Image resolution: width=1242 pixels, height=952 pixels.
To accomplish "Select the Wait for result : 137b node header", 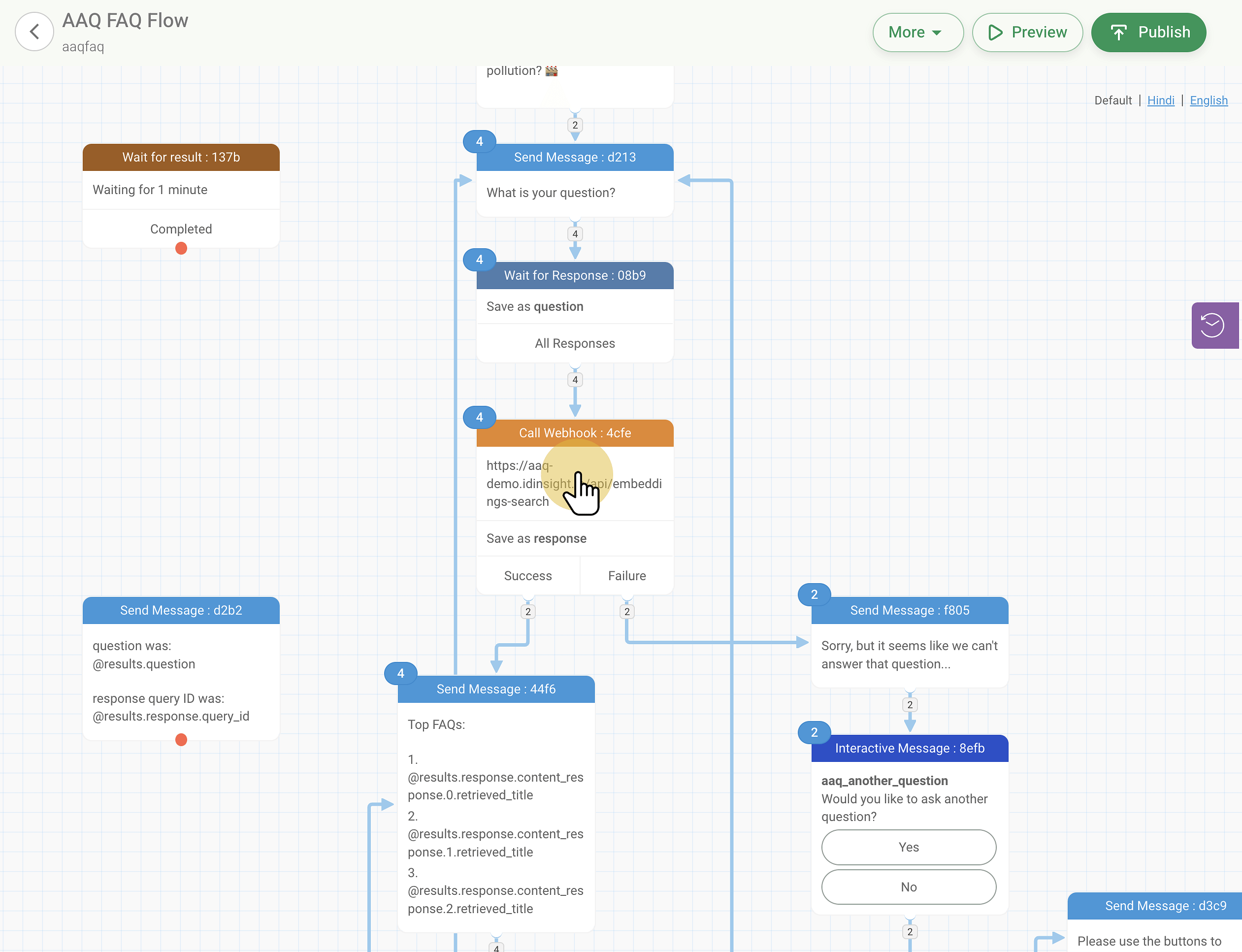I will click(x=181, y=158).
